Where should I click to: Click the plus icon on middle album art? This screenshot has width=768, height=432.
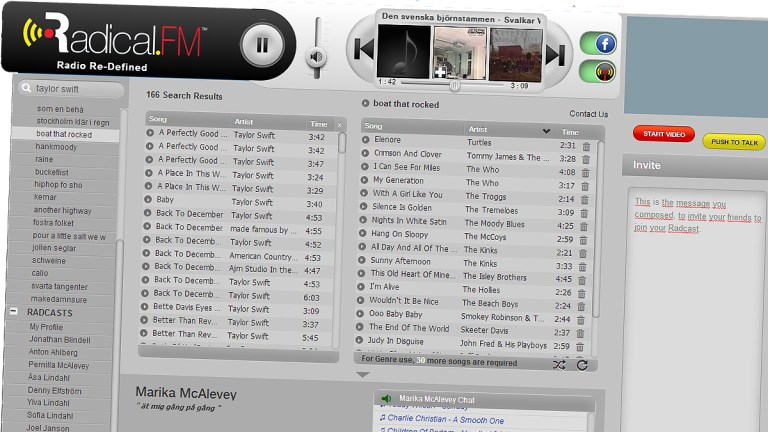[440, 73]
